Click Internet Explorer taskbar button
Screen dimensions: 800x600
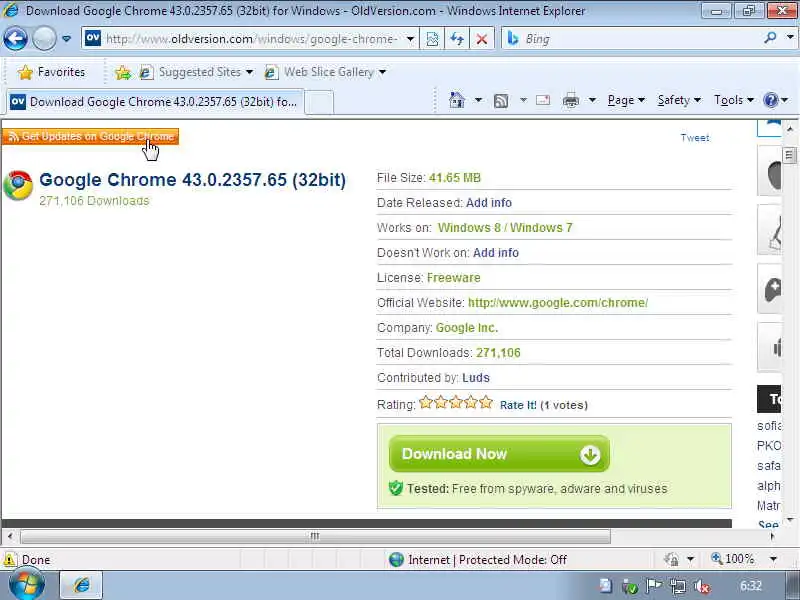click(82, 585)
